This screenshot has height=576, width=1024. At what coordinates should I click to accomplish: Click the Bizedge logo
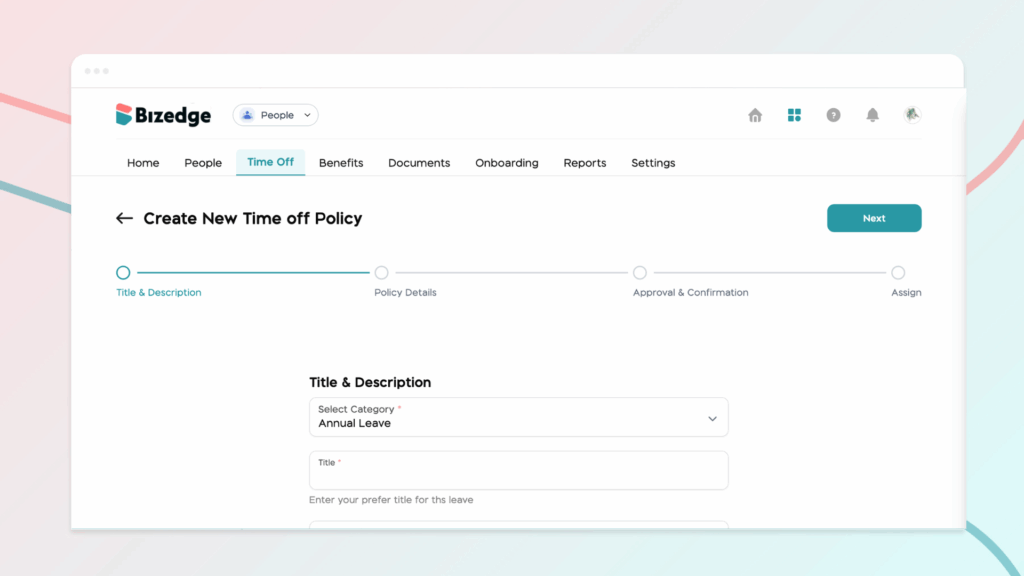click(x=164, y=115)
